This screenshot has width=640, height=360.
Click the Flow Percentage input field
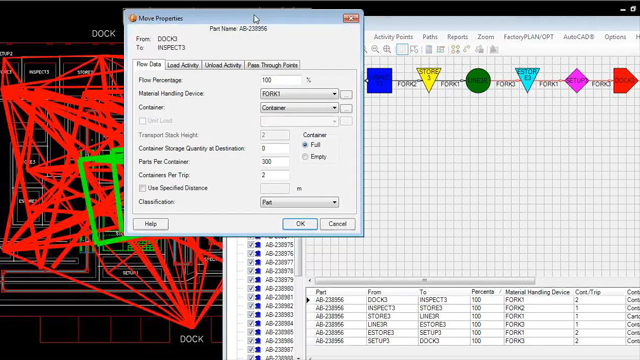pyautogui.click(x=281, y=80)
